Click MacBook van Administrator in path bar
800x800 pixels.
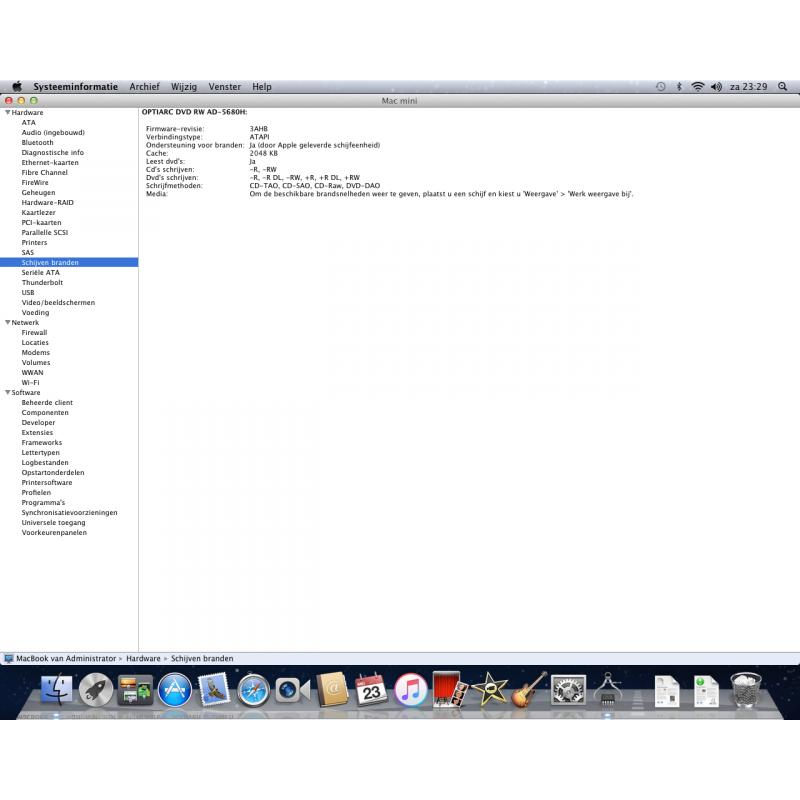[x=66, y=659]
